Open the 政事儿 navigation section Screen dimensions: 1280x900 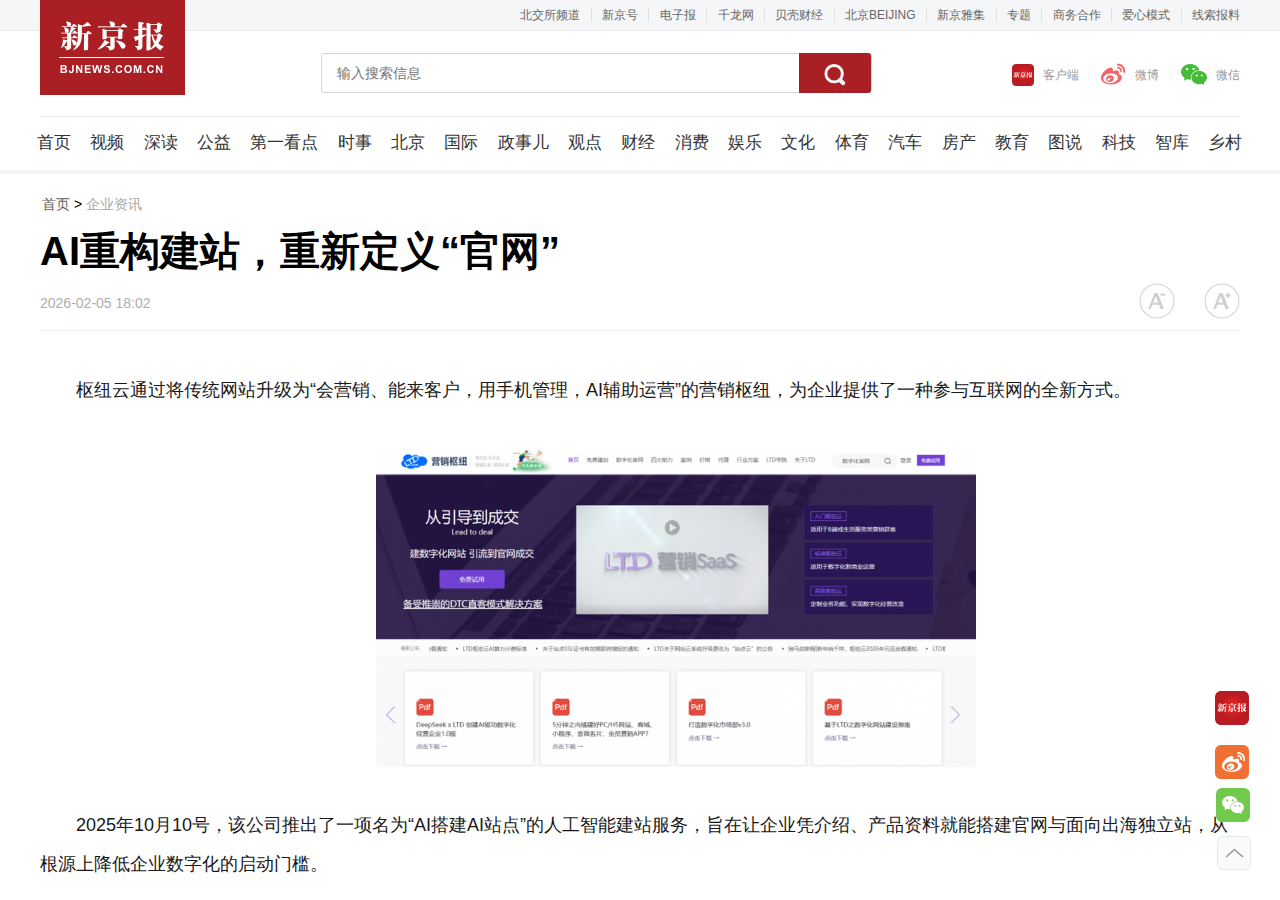[x=523, y=143]
